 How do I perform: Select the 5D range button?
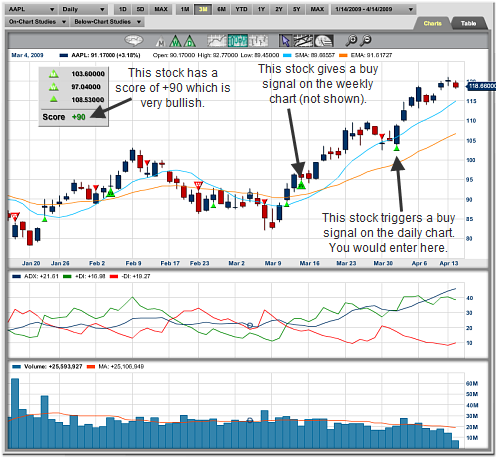pyautogui.click(x=140, y=9)
